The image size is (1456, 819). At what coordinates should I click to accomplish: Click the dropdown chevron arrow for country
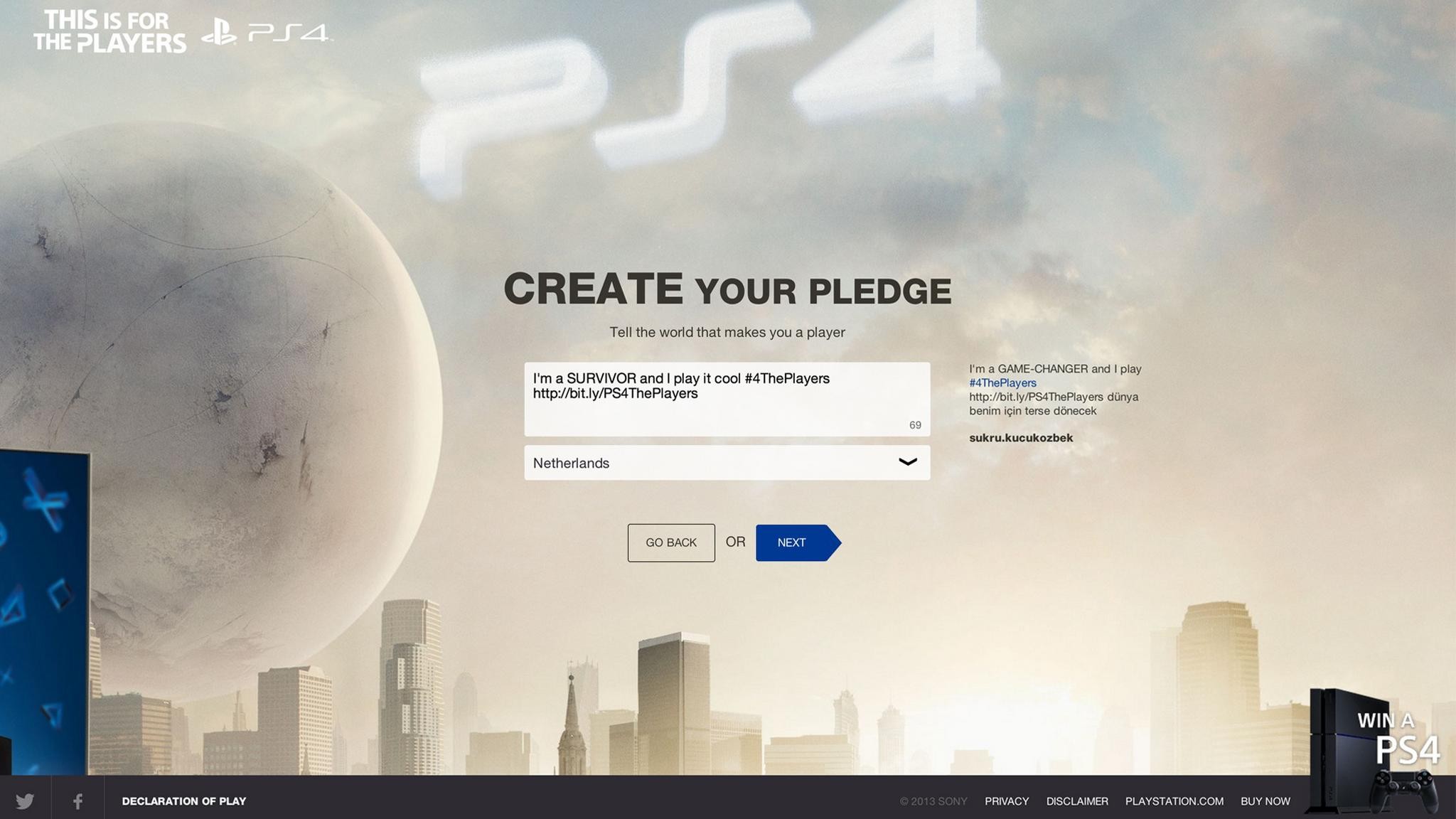click(907, 462)
